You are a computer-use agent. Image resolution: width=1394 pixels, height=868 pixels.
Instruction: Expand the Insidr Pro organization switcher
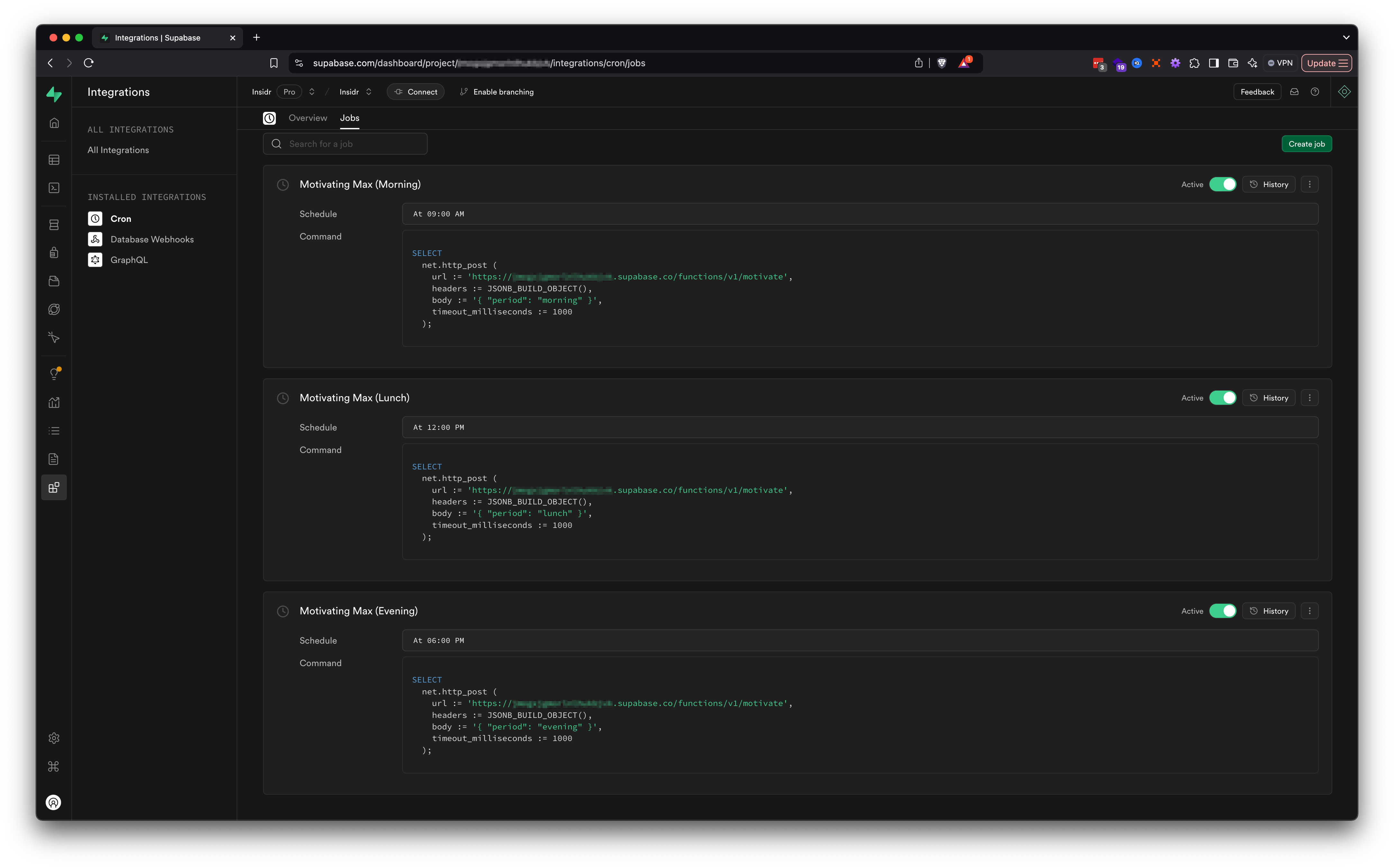(312, 92)
